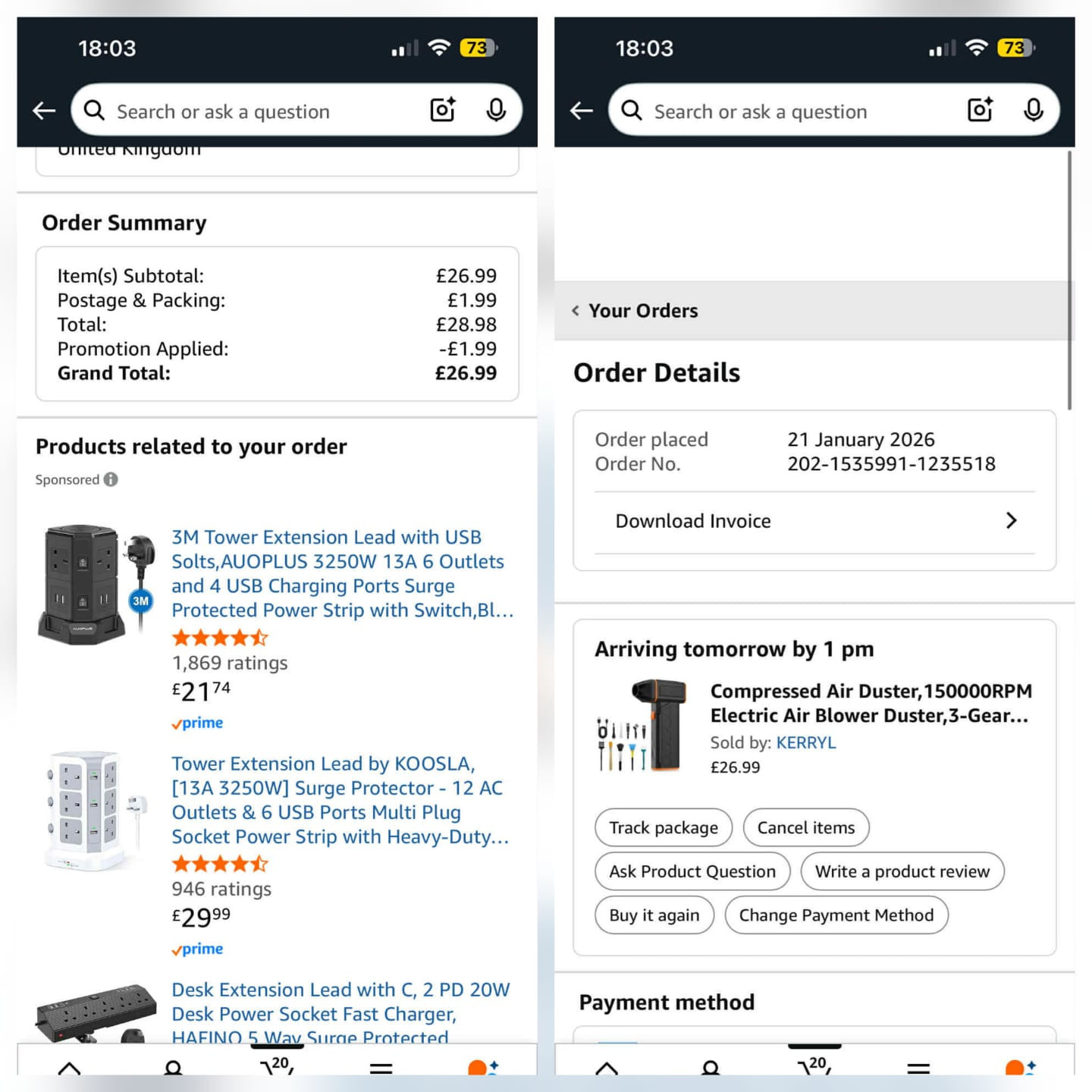Image resolution: width=1092 pixels, height=1092 pixels.
Task: Open camera search icon in right search bar
Action: (x=981, y=110)
